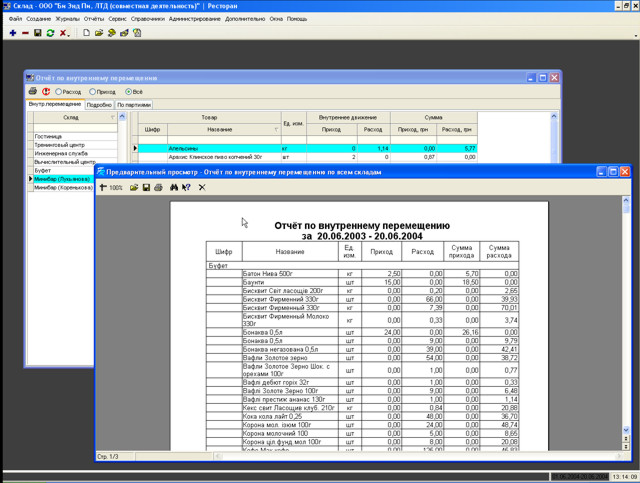Screen dimensions: 640x483
Task: Close preview with the X toolbar button
Action: point(202,187)
